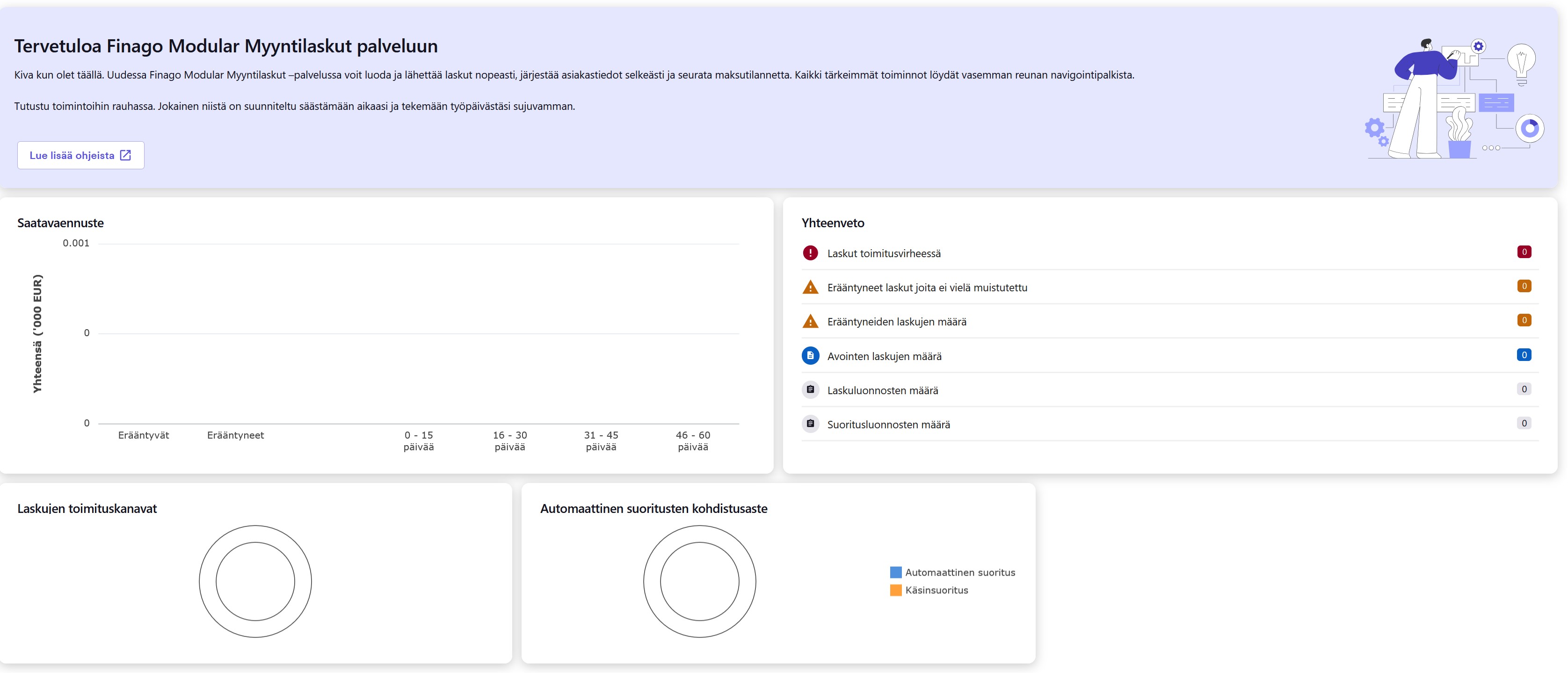Click Laskujen toimituskanavat donut chart
The image size is (1568, 678).
(x=255, y=581)
